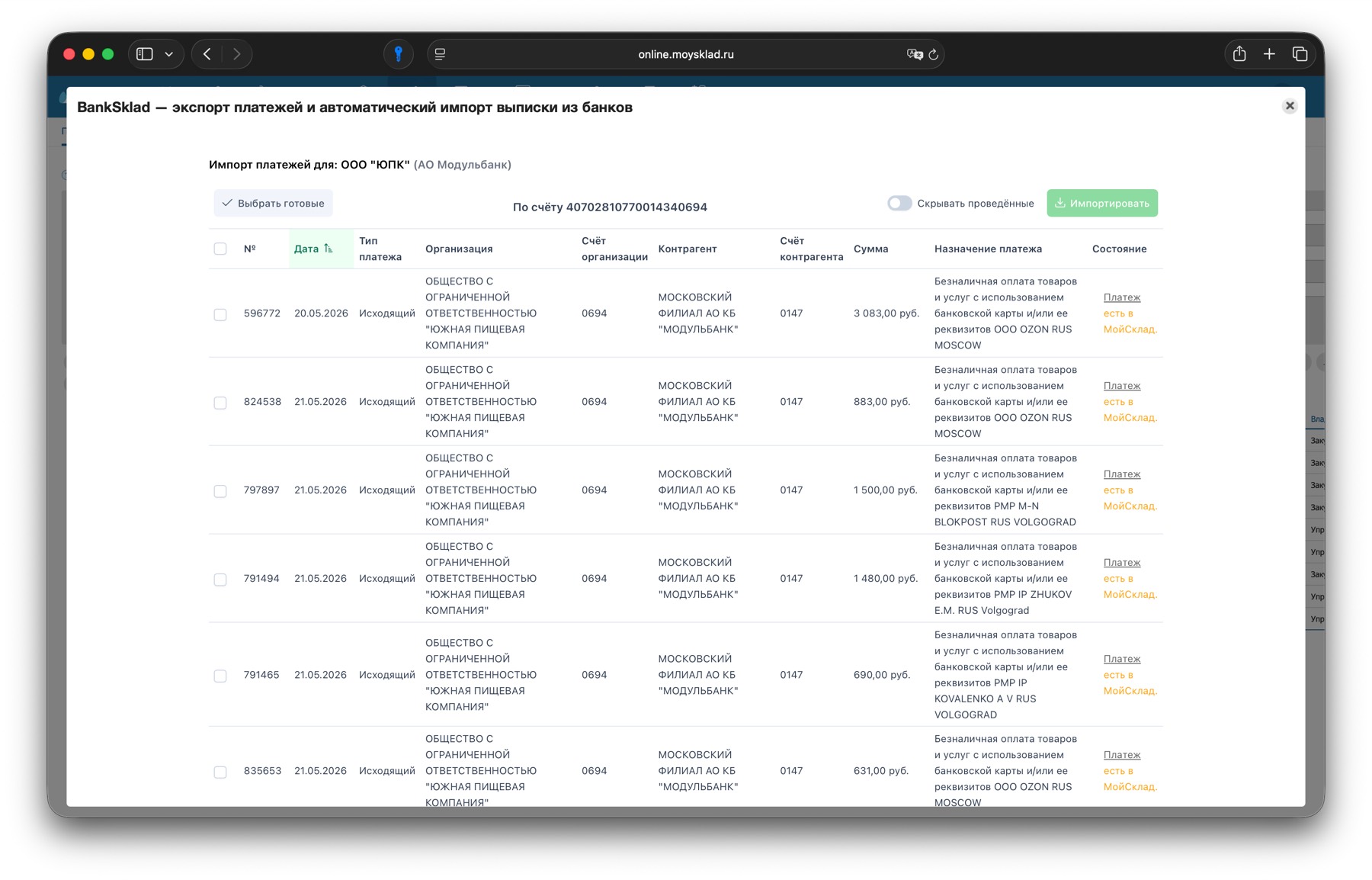Click the green Импортировать button
The width and height of the screenshot is (1372, 880).
[x=1102, y=204]
